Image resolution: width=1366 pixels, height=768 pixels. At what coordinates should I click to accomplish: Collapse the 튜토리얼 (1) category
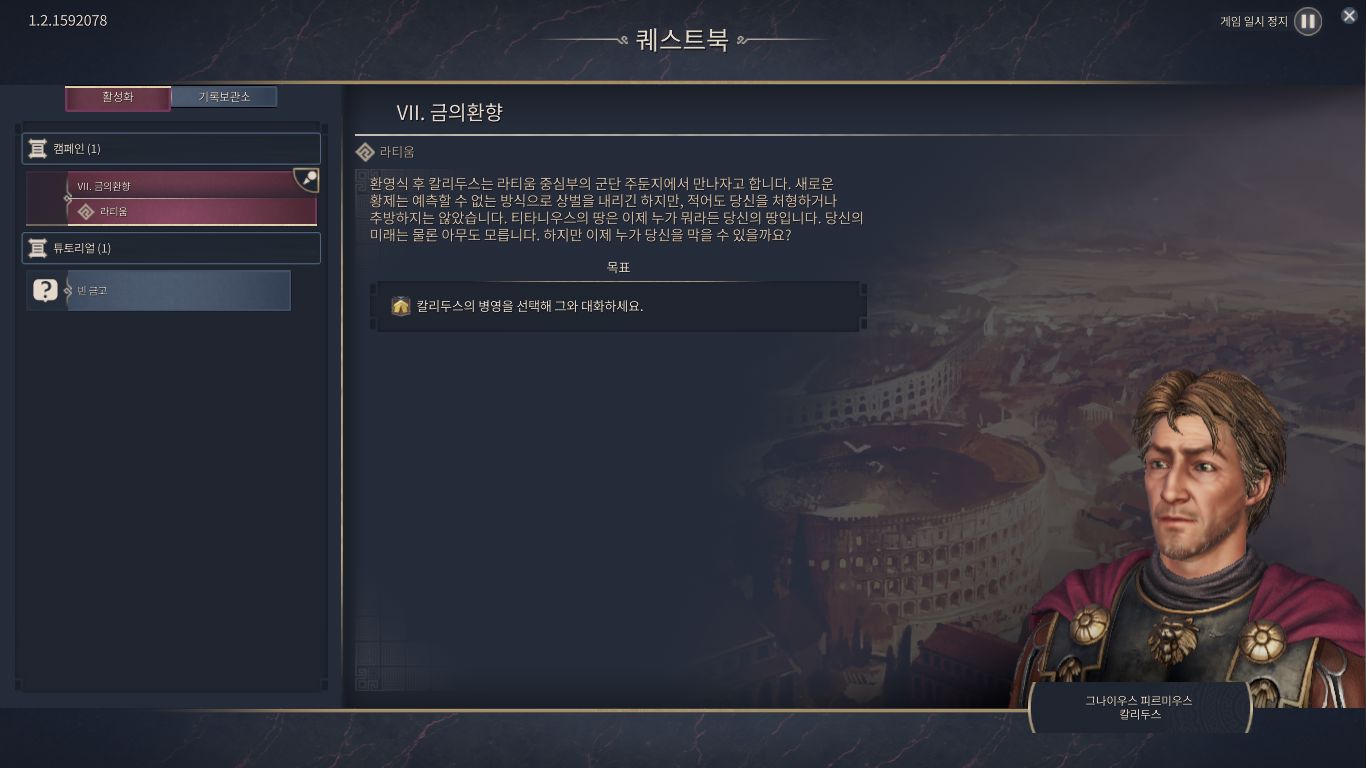point(171,248)
